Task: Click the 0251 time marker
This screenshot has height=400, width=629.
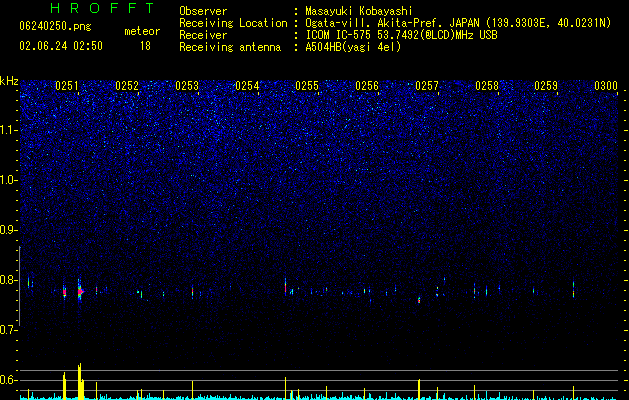Action: 67,86
